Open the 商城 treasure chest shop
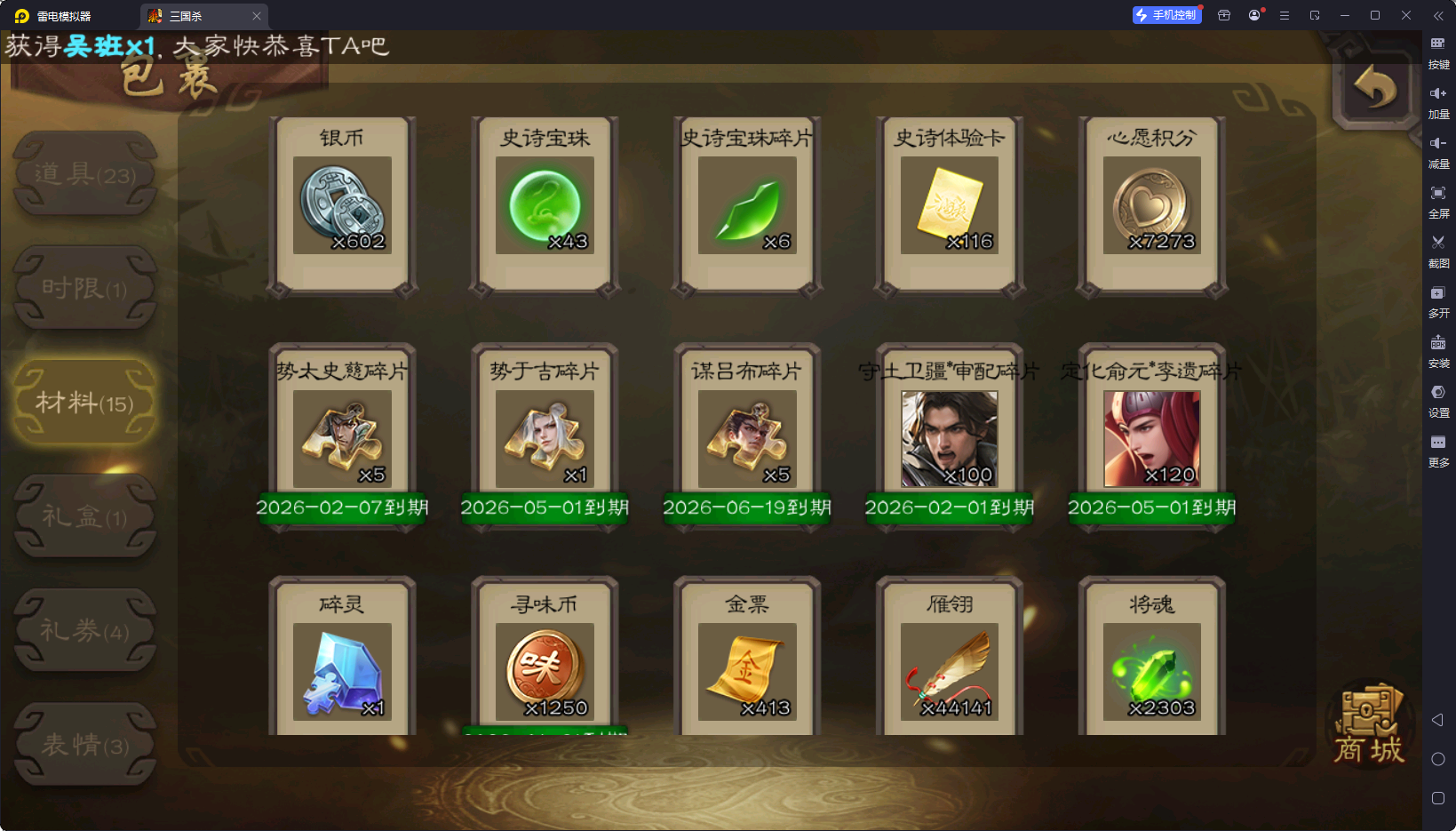Screen dimensions: 1456x831 (x=1369, y=724)
